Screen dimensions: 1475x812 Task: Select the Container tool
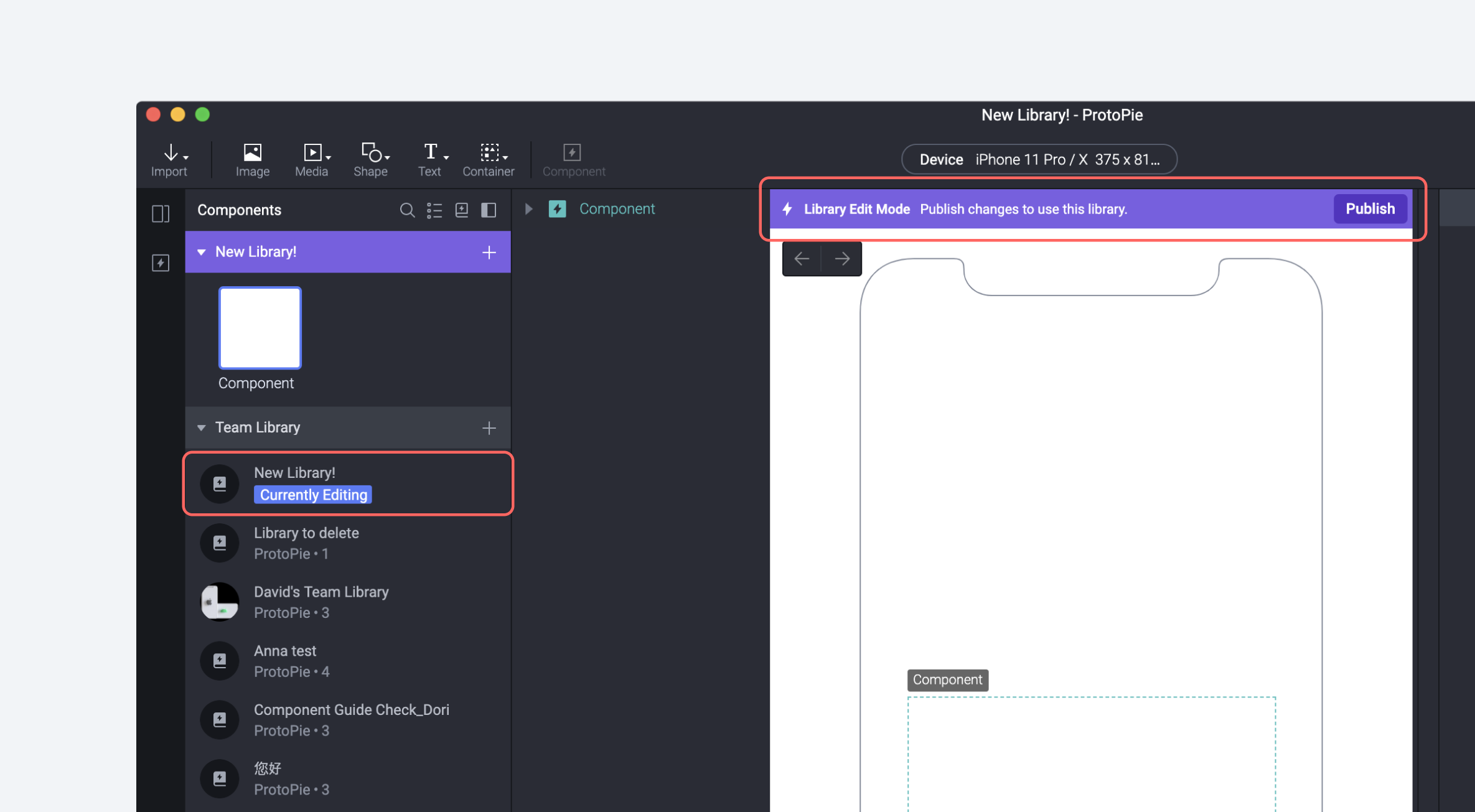(489, 159)
